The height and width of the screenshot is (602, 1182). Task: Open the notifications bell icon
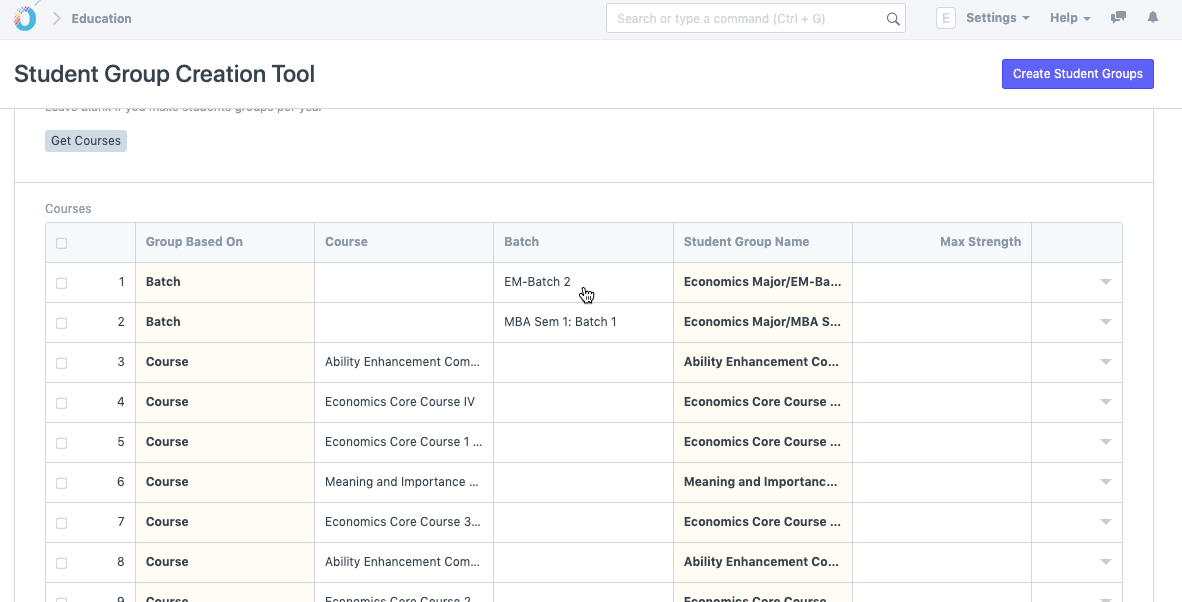pyautogui.click(x=1153, y=18)
